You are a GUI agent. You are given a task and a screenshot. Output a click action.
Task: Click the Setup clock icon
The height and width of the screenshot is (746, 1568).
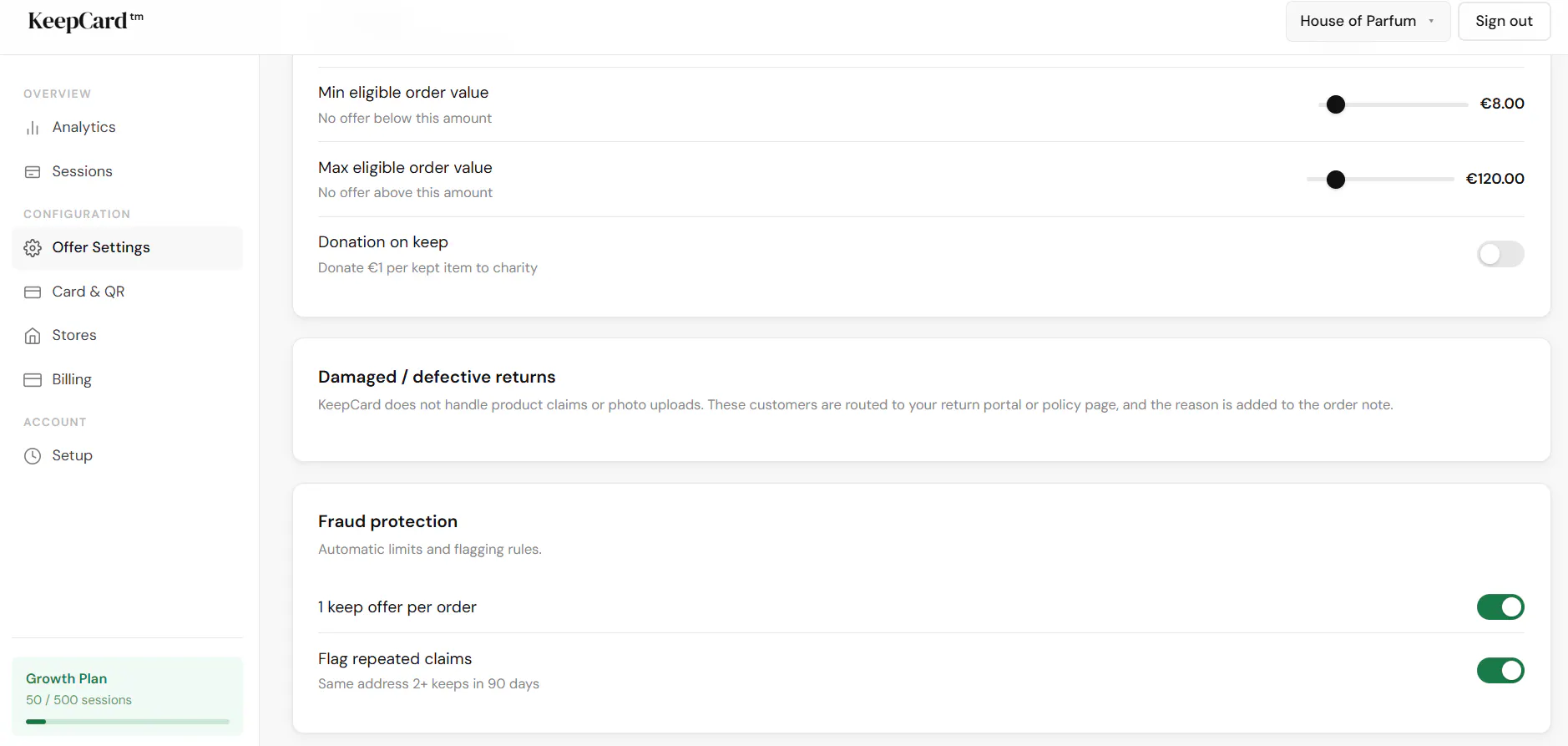tap(33, 456)
